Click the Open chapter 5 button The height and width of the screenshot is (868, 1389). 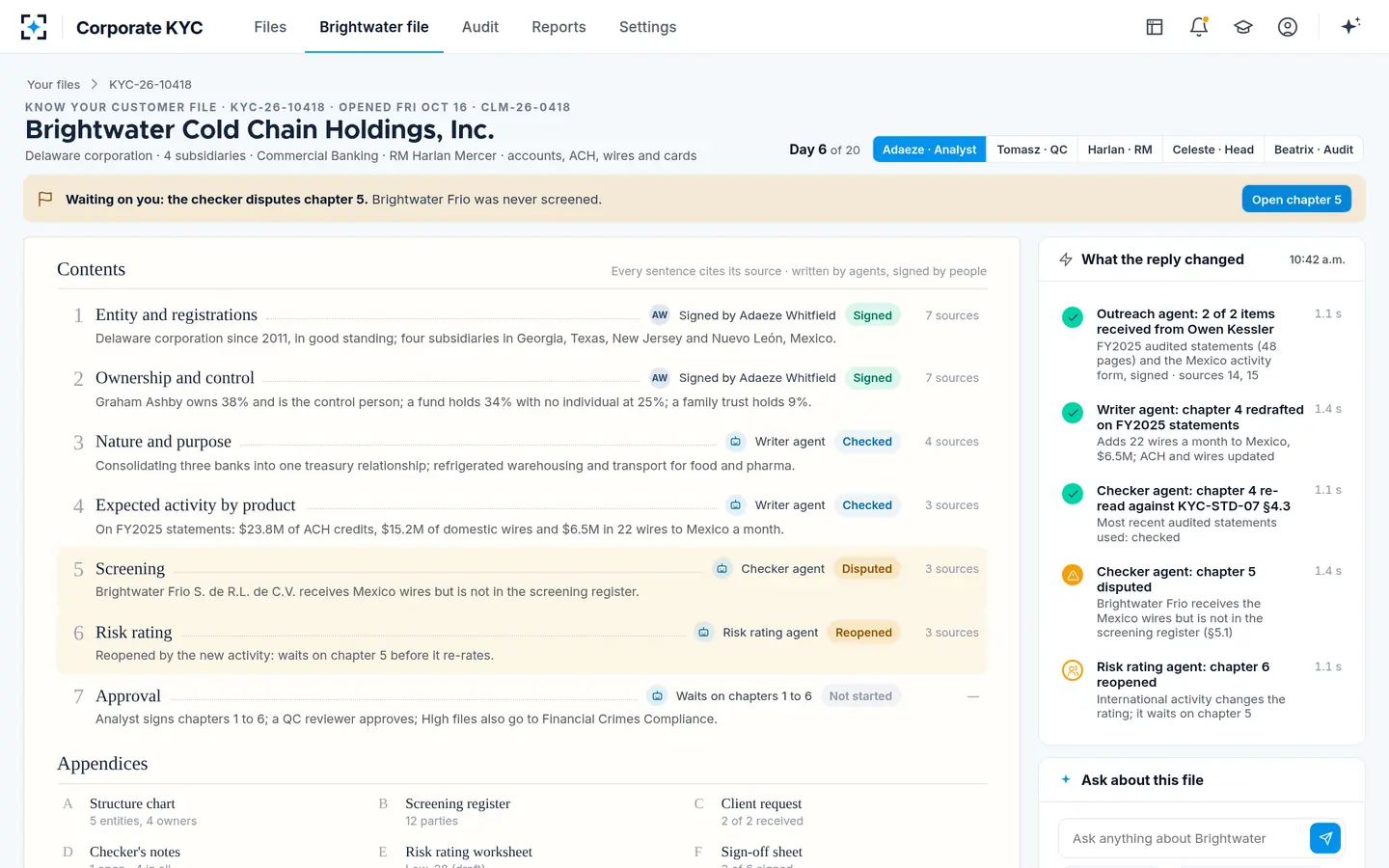click(x=1296, y=199)
